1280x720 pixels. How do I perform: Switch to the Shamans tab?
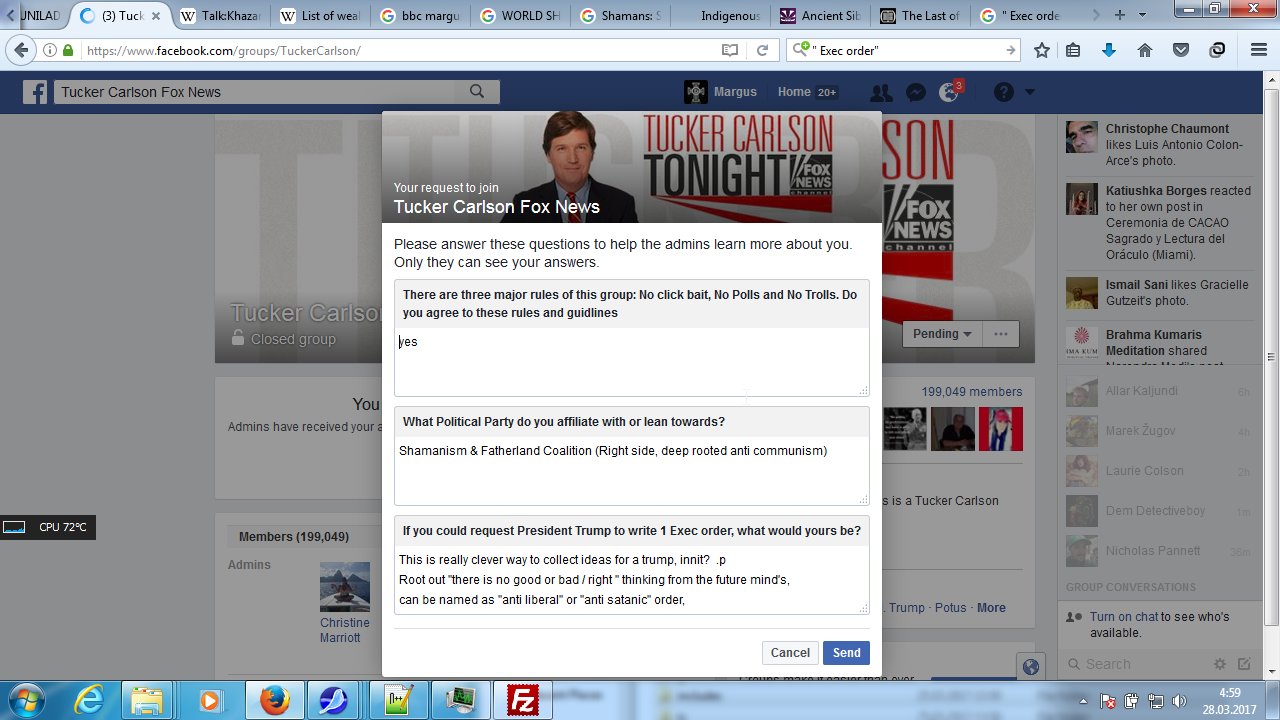pyautogui.click(x=621, y=15)
